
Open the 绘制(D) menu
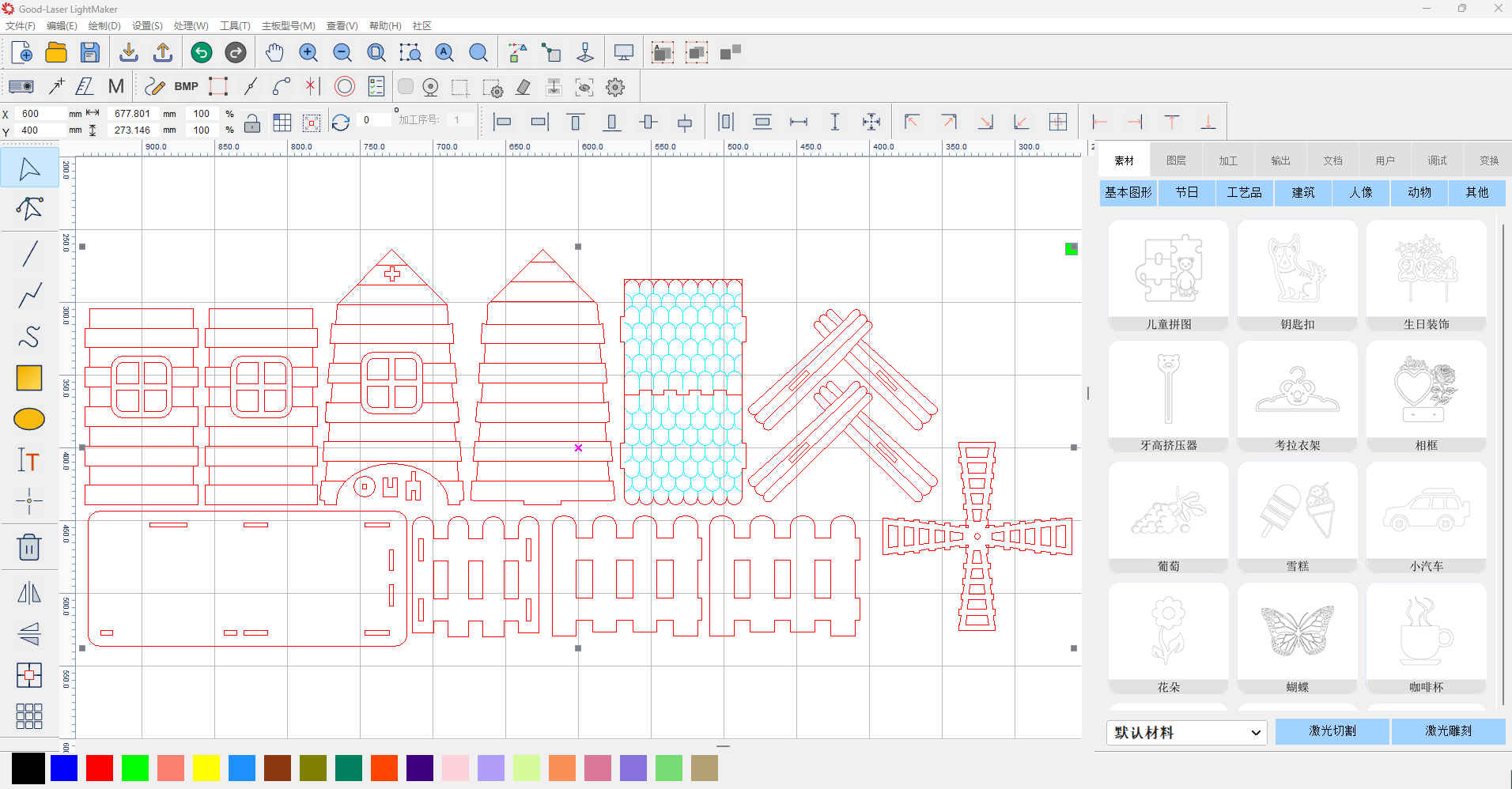(104, 26)
